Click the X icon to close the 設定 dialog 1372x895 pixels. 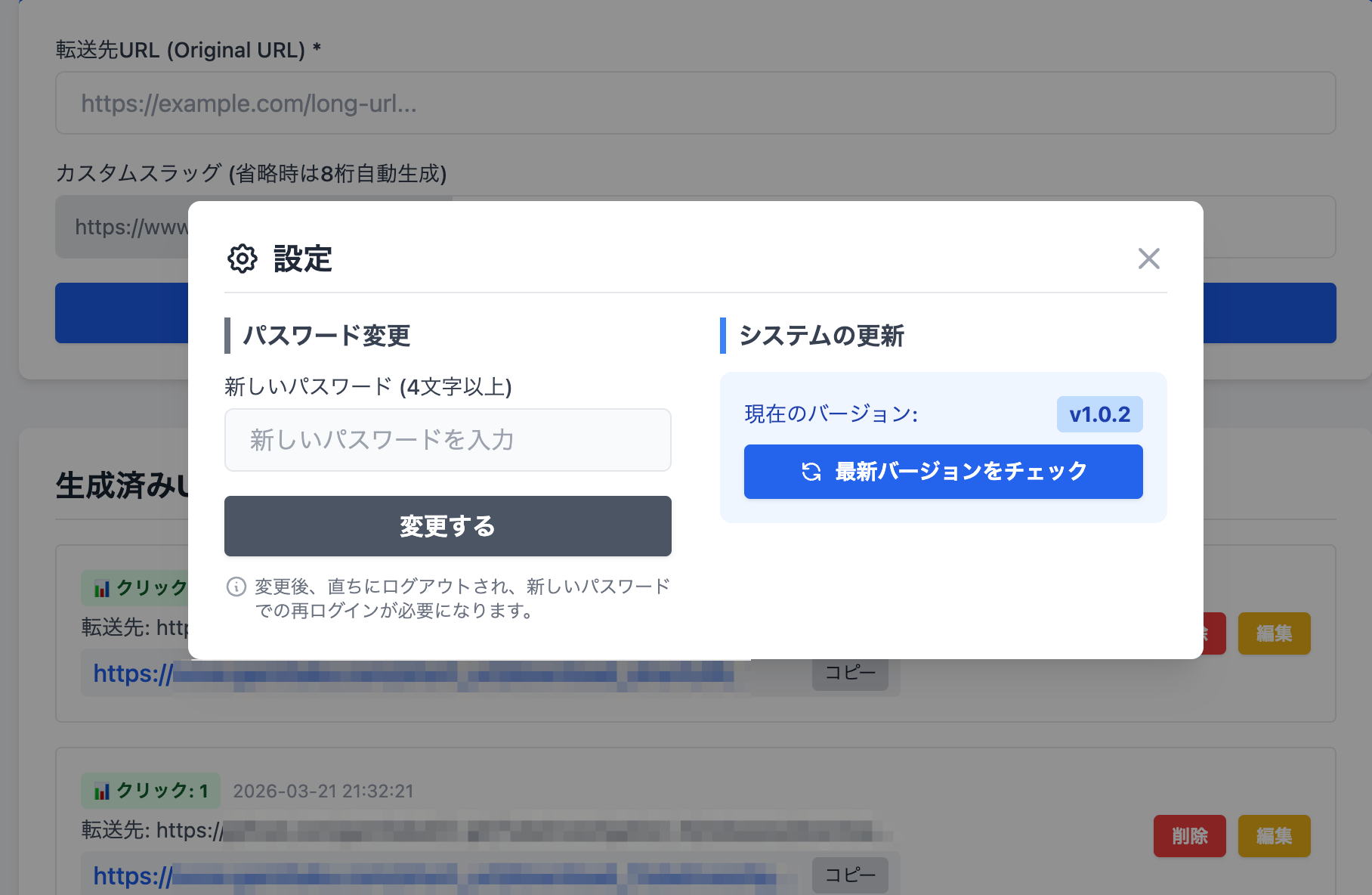click(x=1148, y=259)
